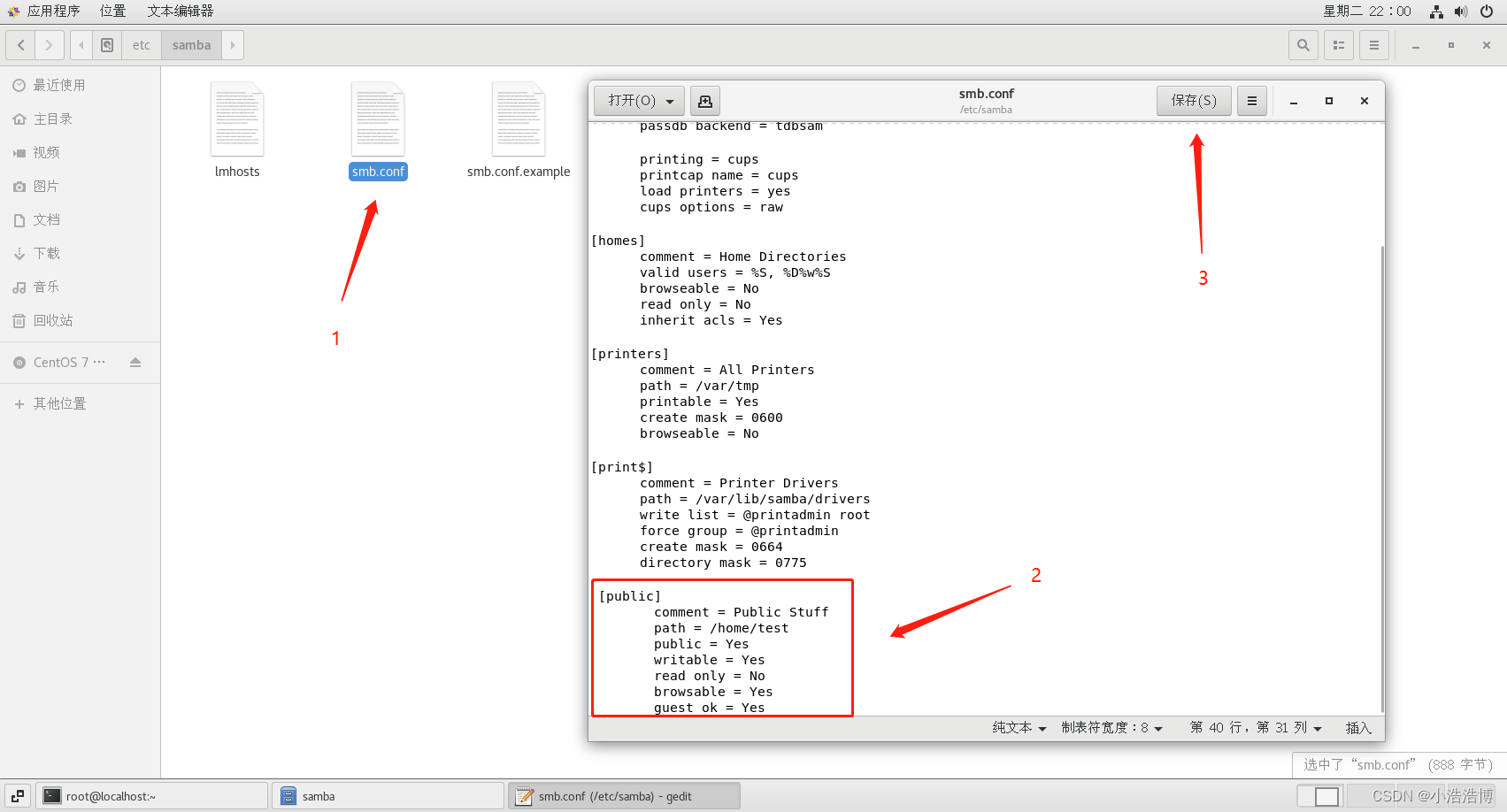Click the clock in top bar
The image size is (1507, 812).
1367,11
